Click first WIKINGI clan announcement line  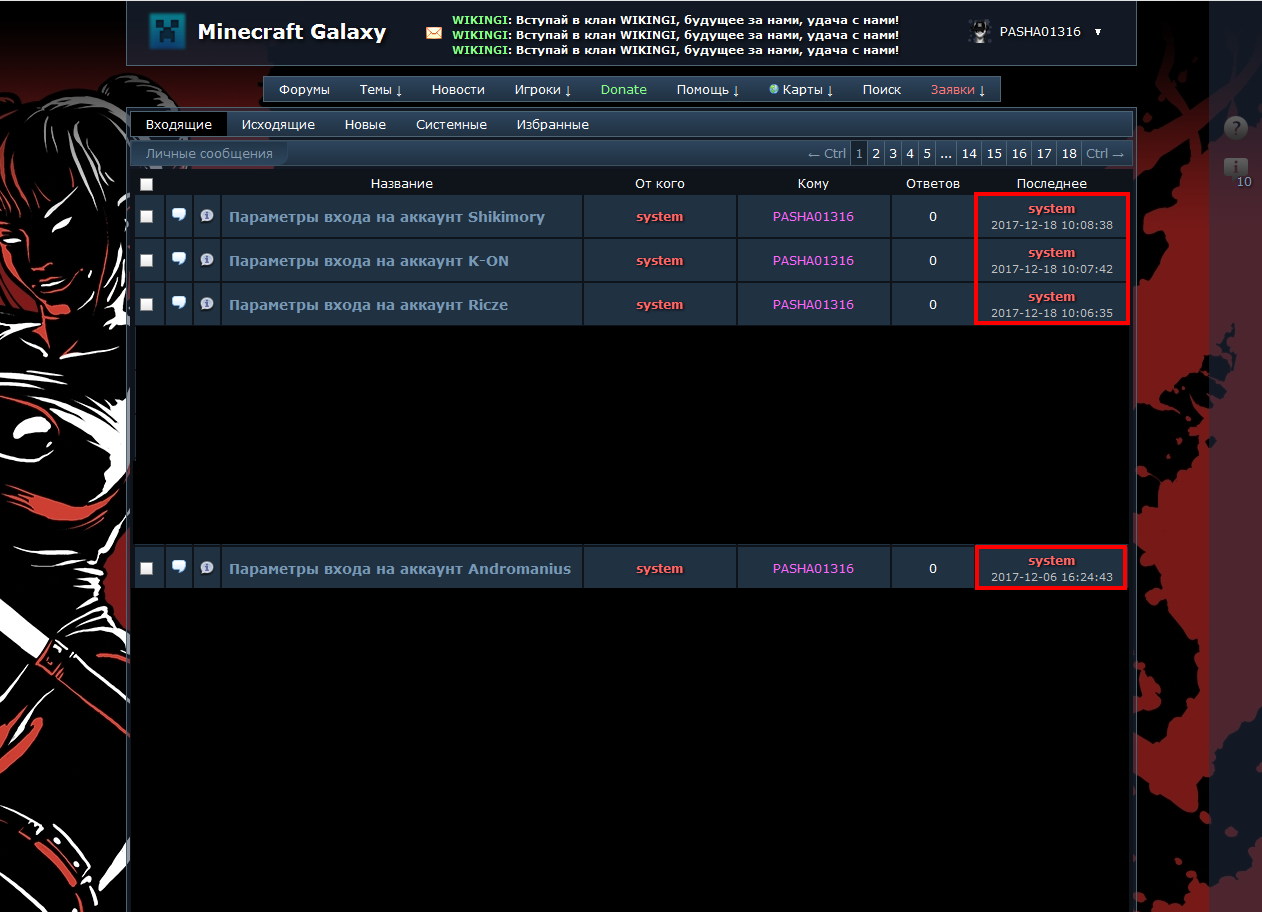point(675,20)
